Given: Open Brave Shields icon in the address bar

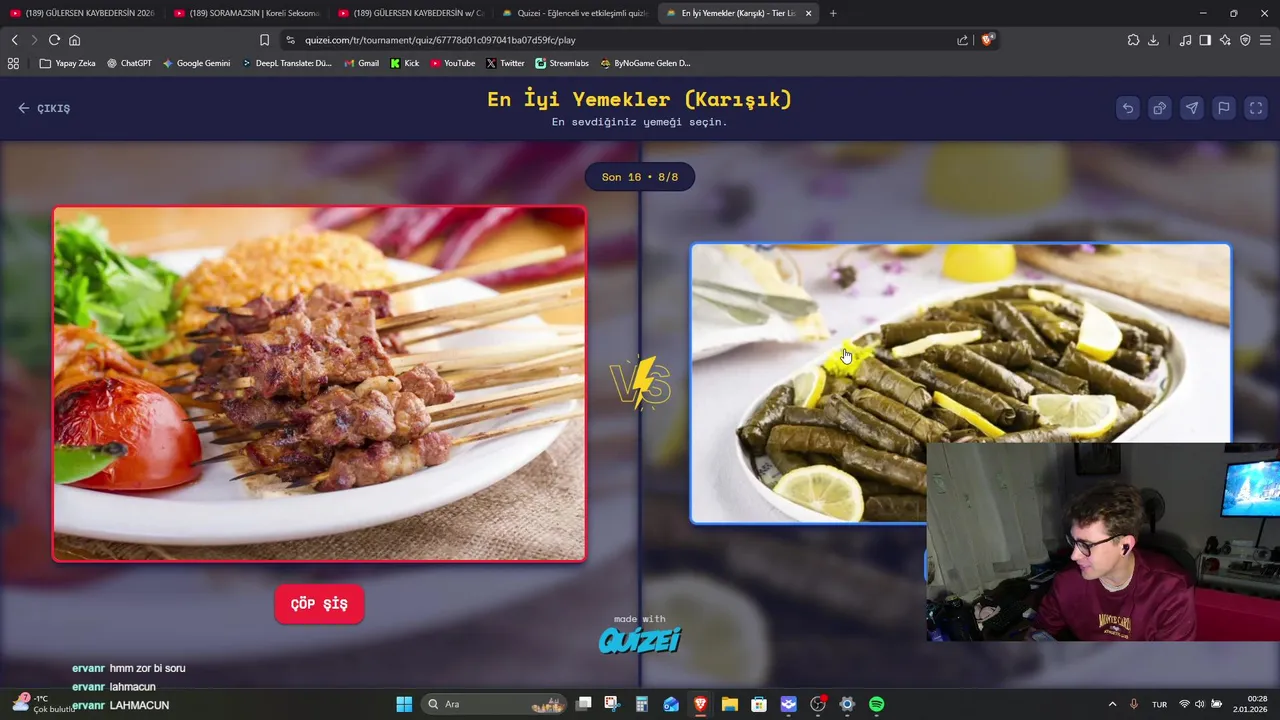Looking at the screenshot, I should tap(988, 40).
